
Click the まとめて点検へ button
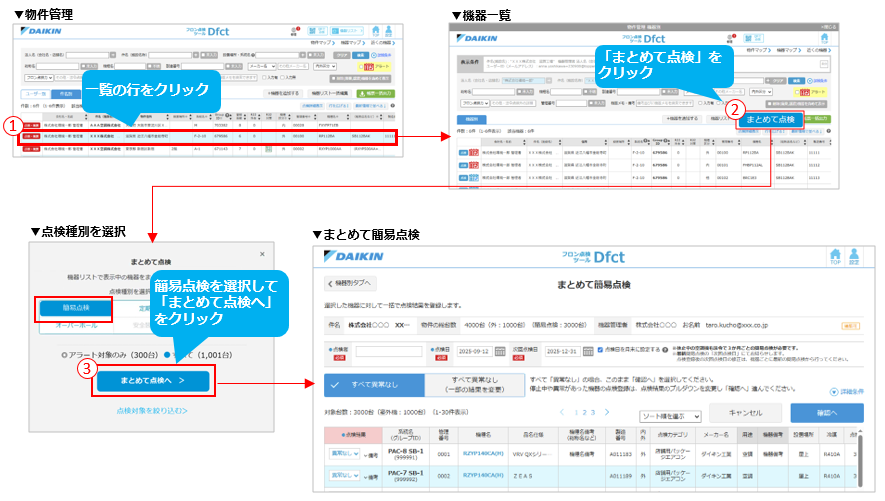coord(151,381)
